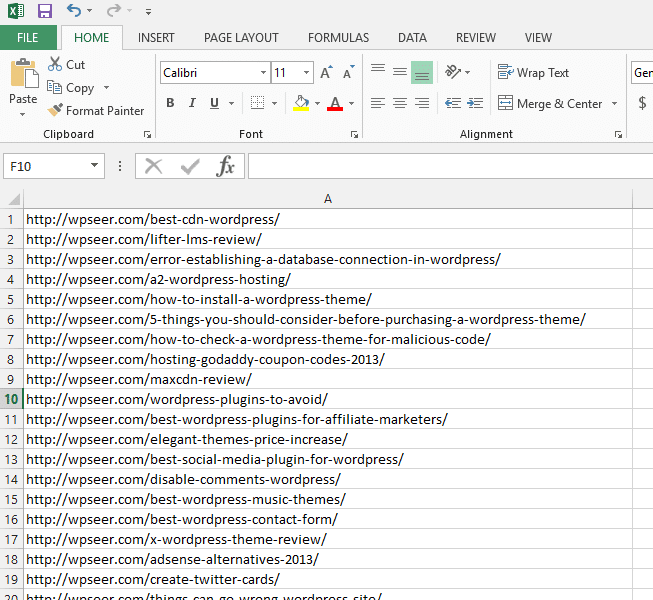Toggle Align Right
This screenshot has height=600, width=653.
click(x=422, y=103)
